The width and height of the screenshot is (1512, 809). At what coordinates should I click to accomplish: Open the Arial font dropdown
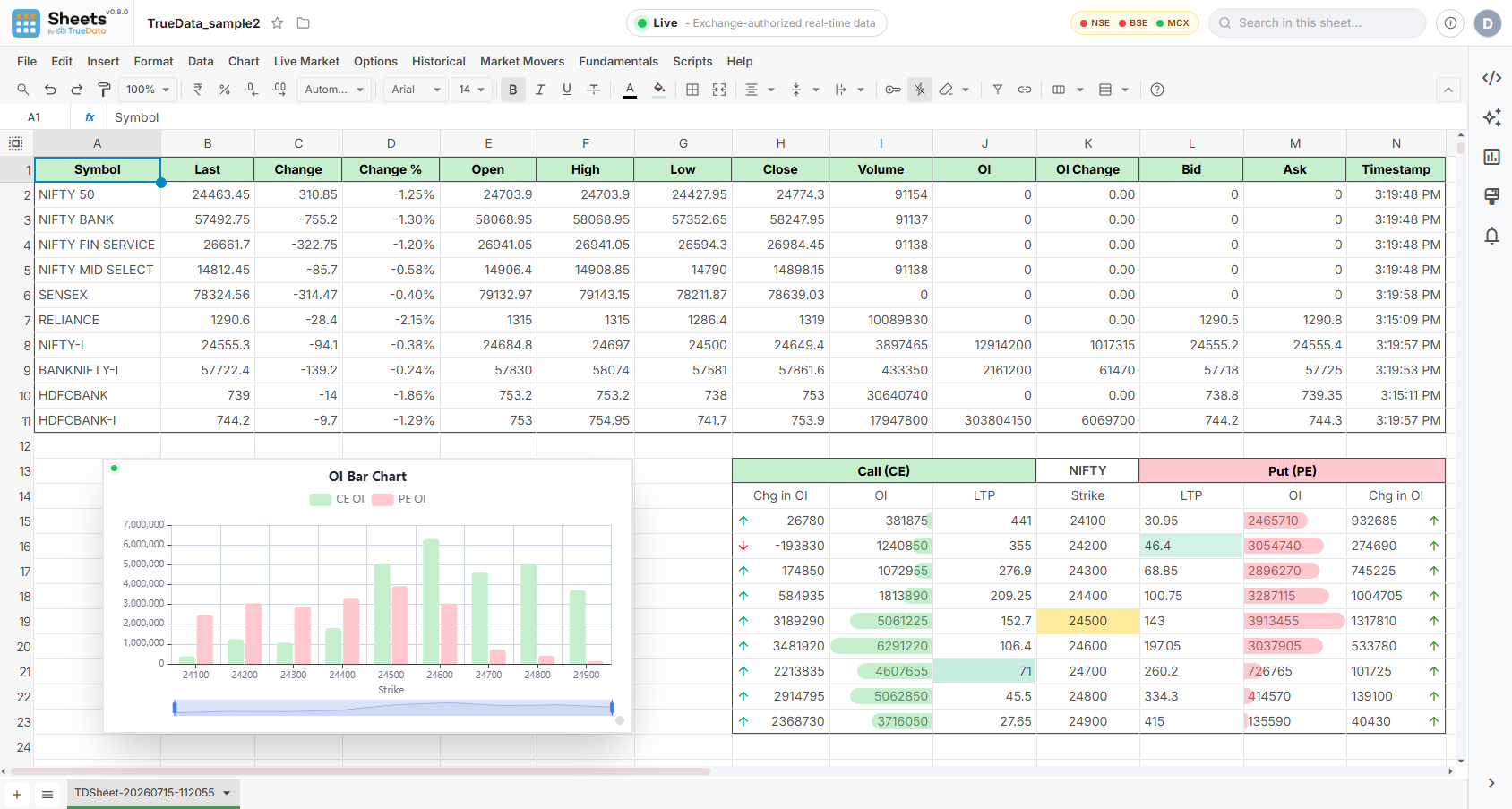(417, 90)
